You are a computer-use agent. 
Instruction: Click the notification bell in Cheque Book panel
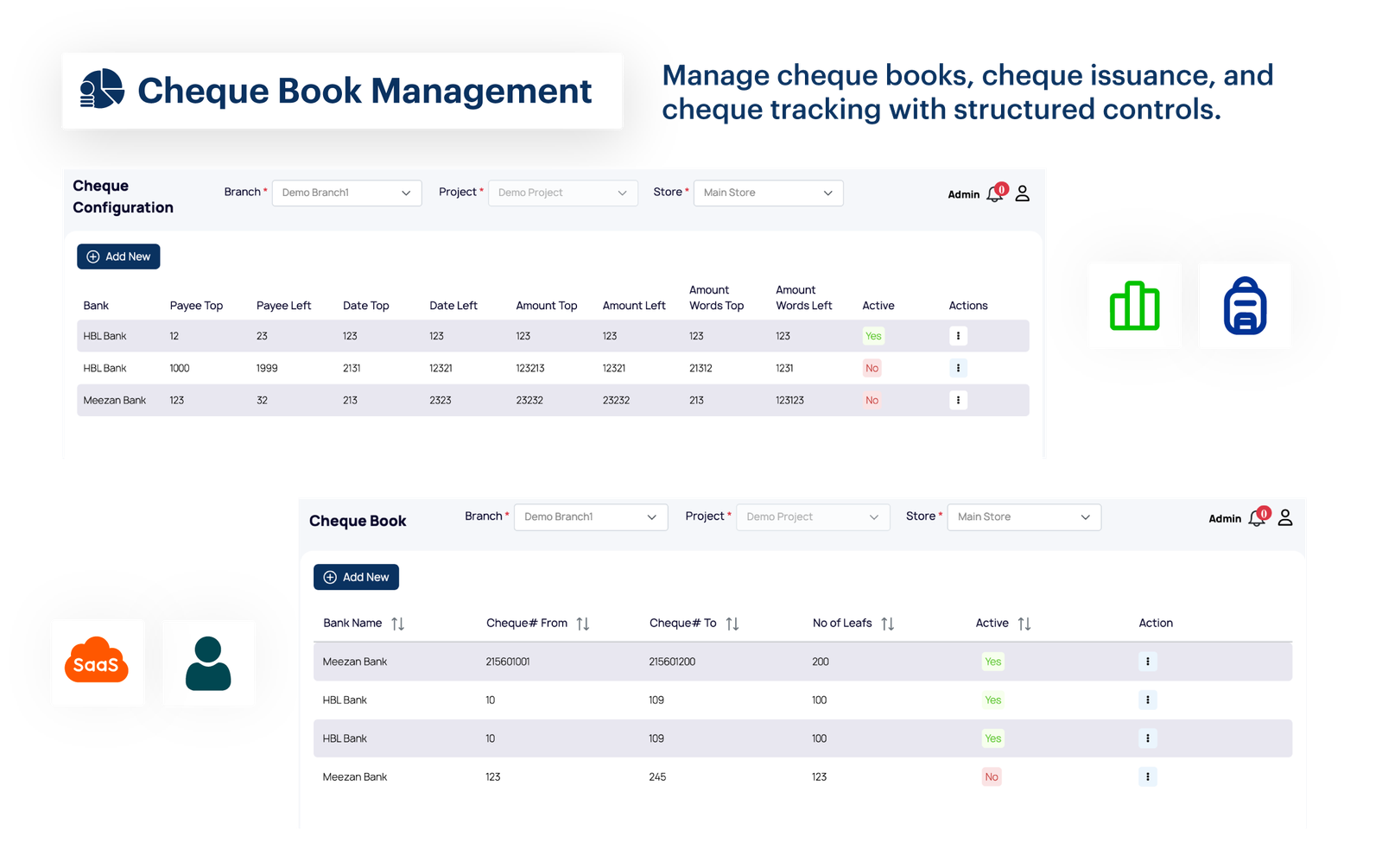click(1258, 517)
